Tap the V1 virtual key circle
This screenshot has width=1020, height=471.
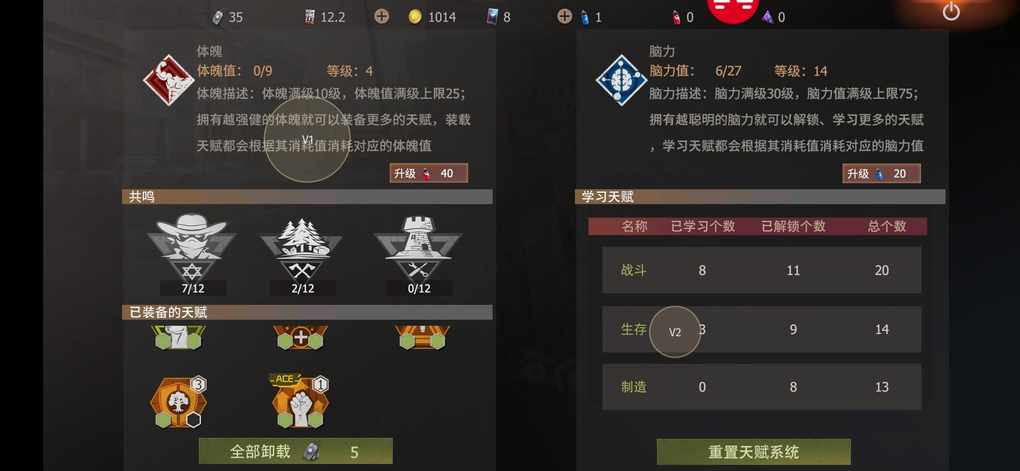click(308, 139)
